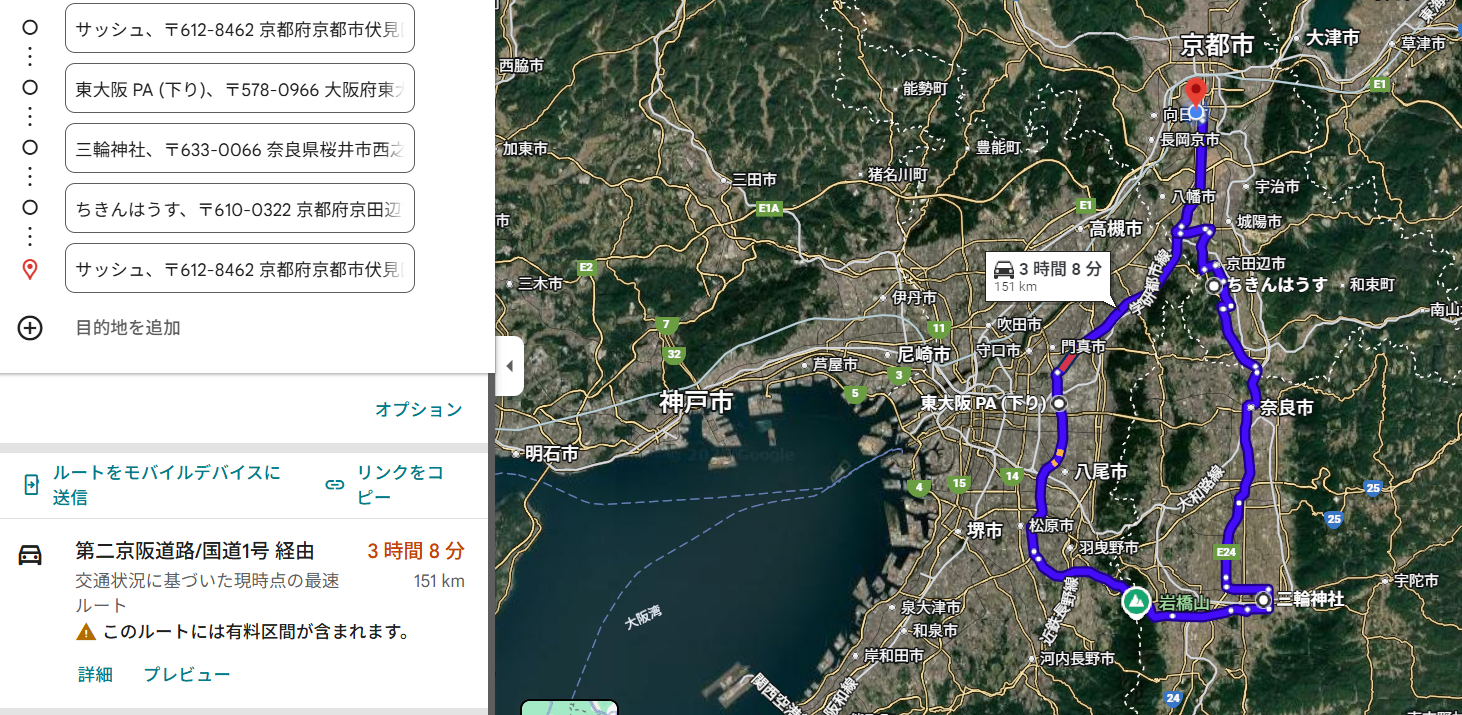Click the 八尾市 map label
The height and width of the screenshot is (715, 1462).
(1099, 471)
